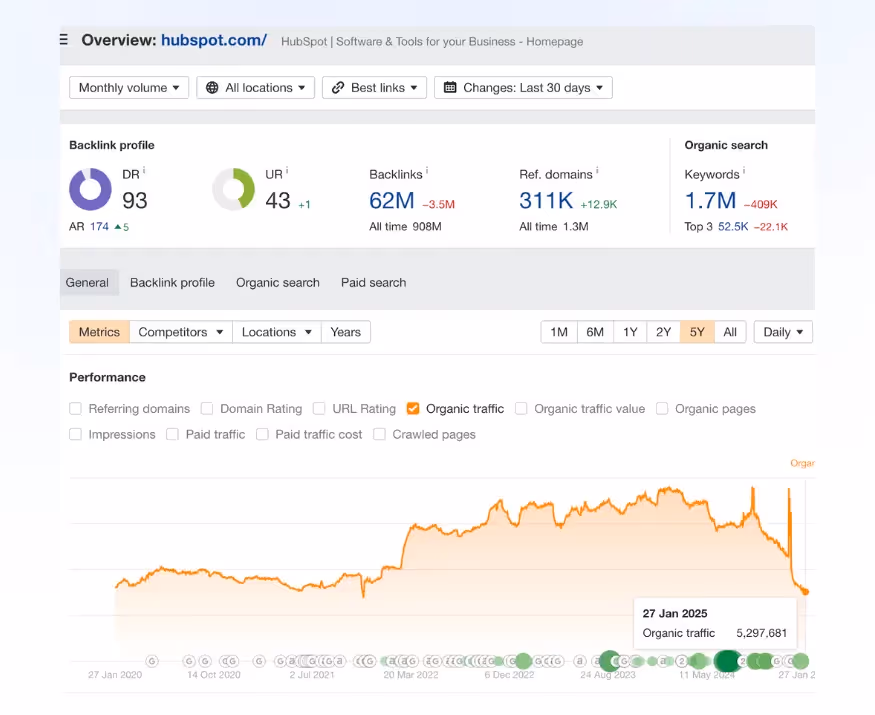
Task: Click the chain link icon in Best links
Action: click(338, 88)
